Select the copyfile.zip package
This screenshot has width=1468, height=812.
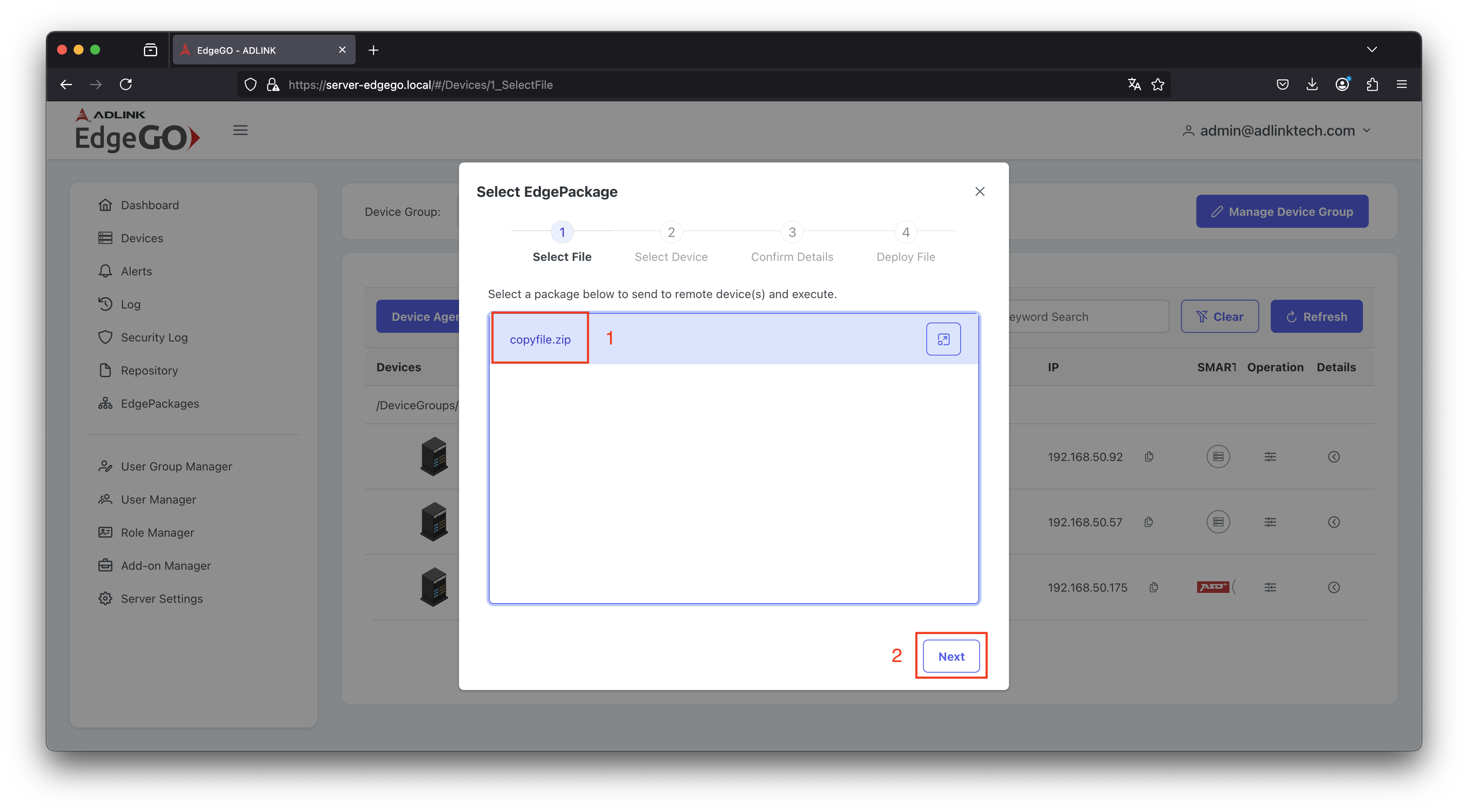[540, 339]
